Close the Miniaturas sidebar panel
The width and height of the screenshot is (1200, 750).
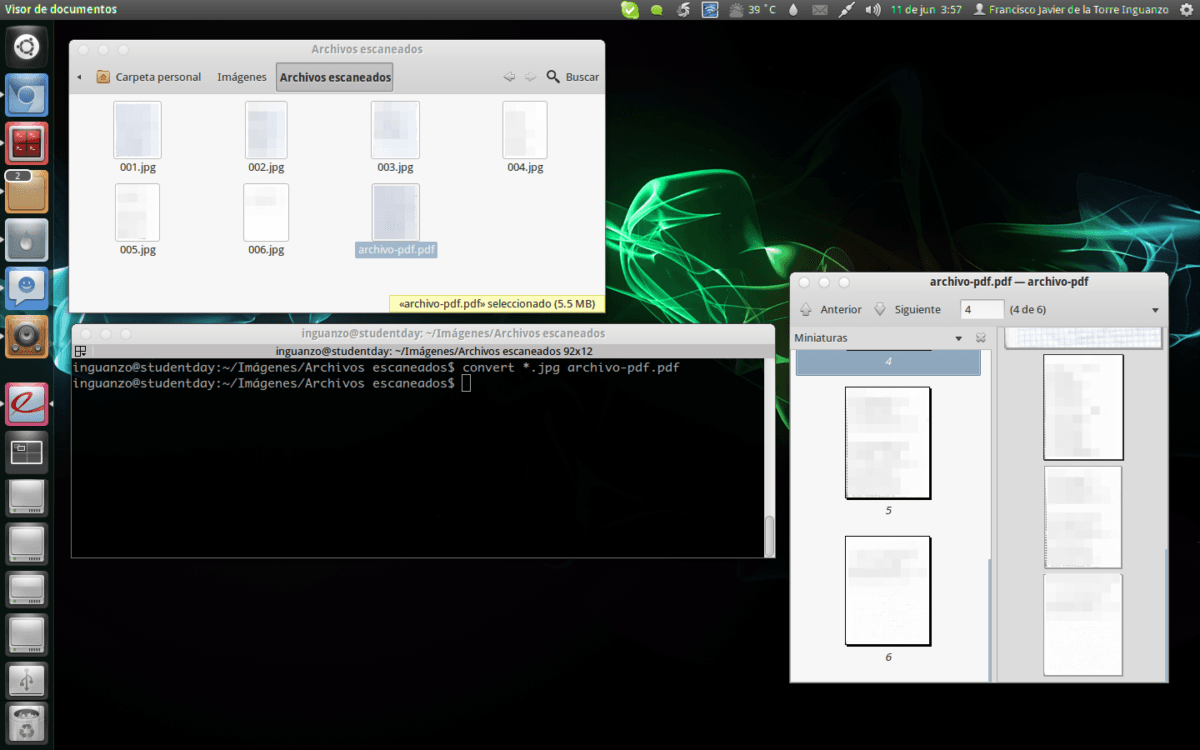click(x=981, y=338)
